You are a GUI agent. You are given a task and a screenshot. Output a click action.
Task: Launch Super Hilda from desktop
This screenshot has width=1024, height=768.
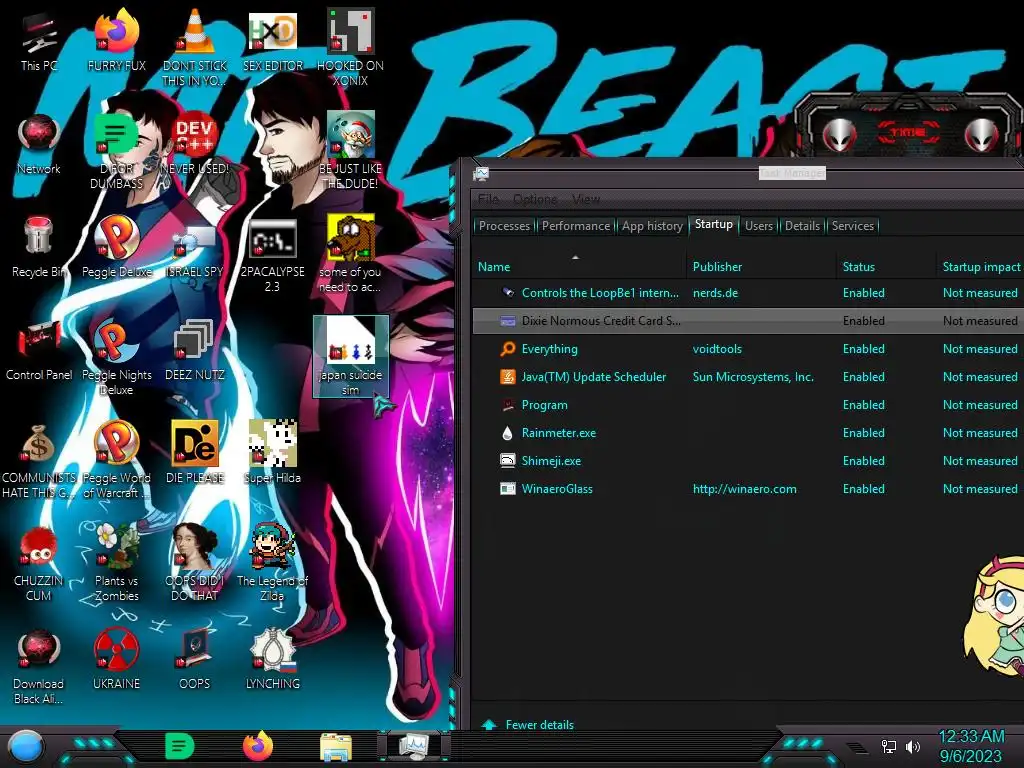pyautogui.click(x=272, y=453)
